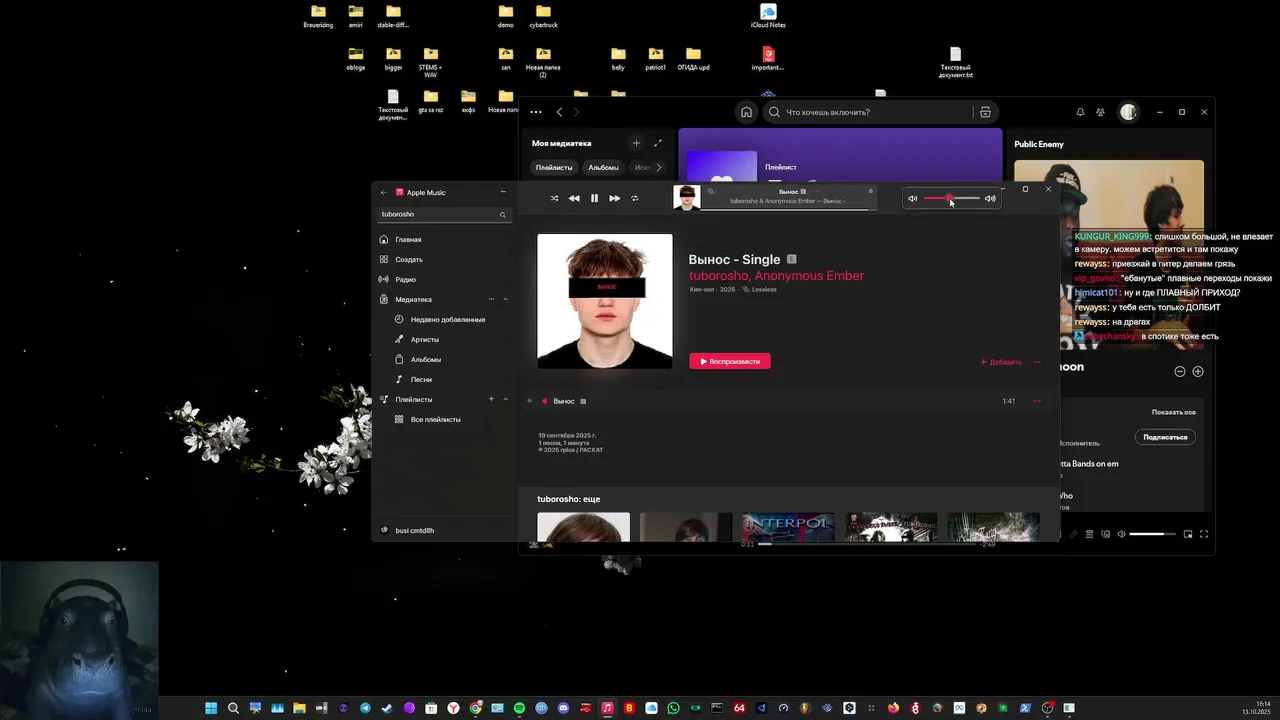Show more Spotify library filter chips
Viewport: 1280px width, 720px height.
pos(658,168)
